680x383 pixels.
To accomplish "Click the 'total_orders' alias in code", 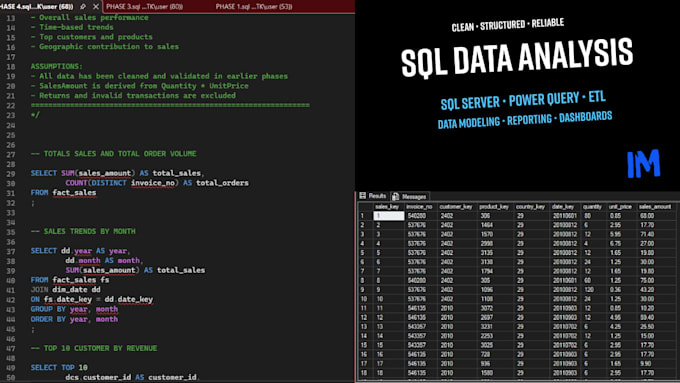I will pyautogui.click(x=222, y=183).
